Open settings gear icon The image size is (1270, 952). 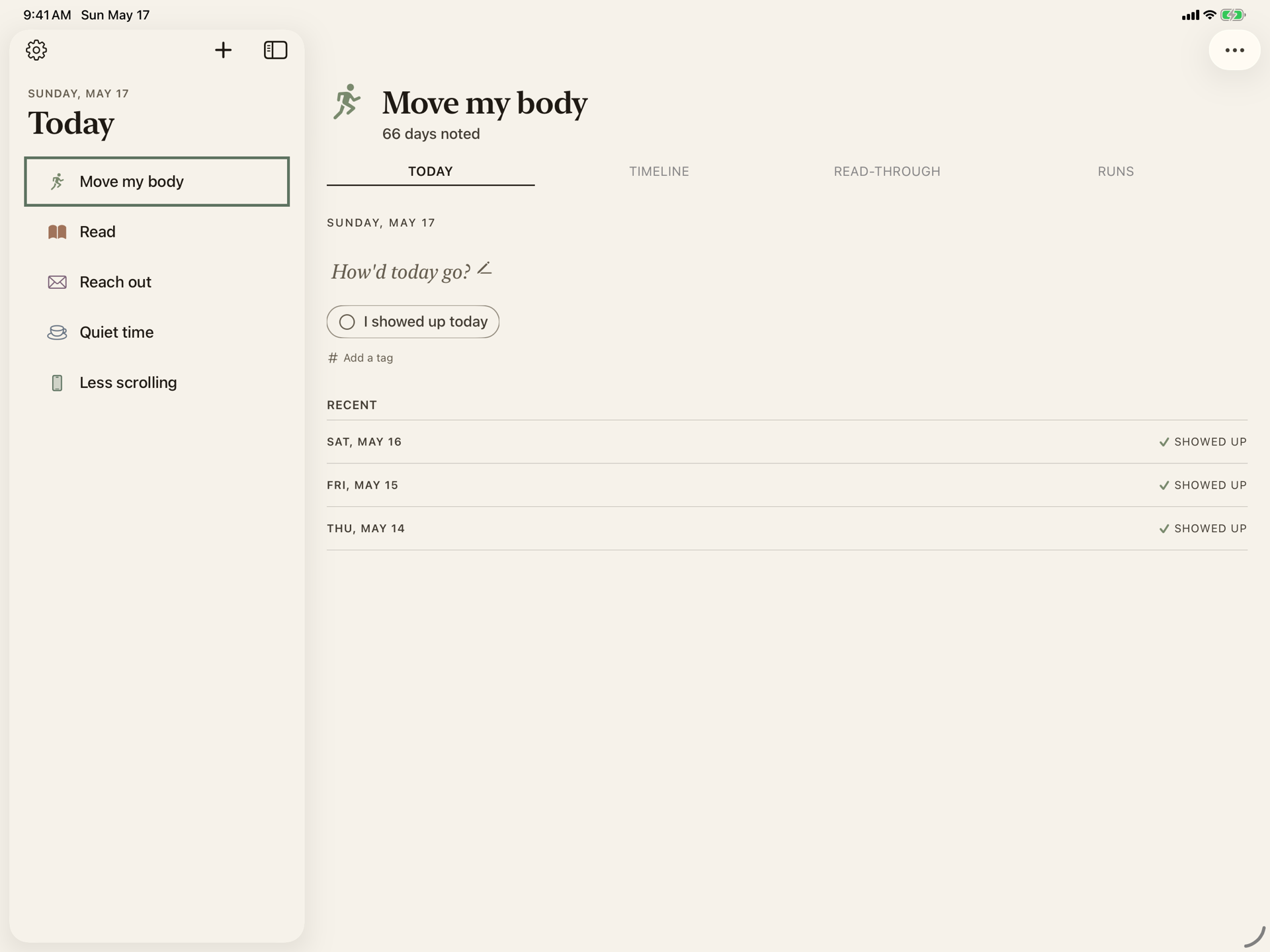[36, 50]
